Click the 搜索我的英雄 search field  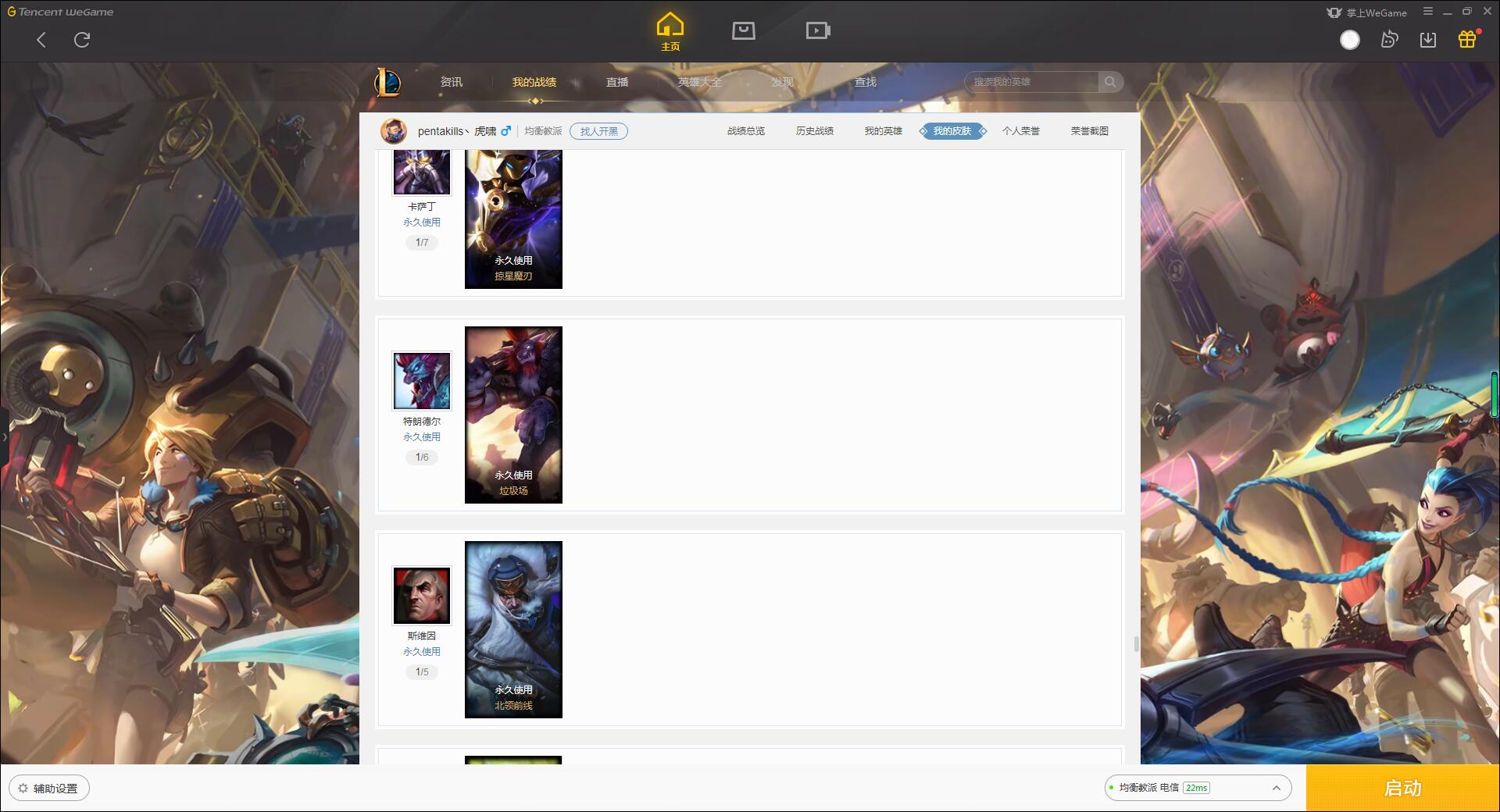tap(1031, 82)
